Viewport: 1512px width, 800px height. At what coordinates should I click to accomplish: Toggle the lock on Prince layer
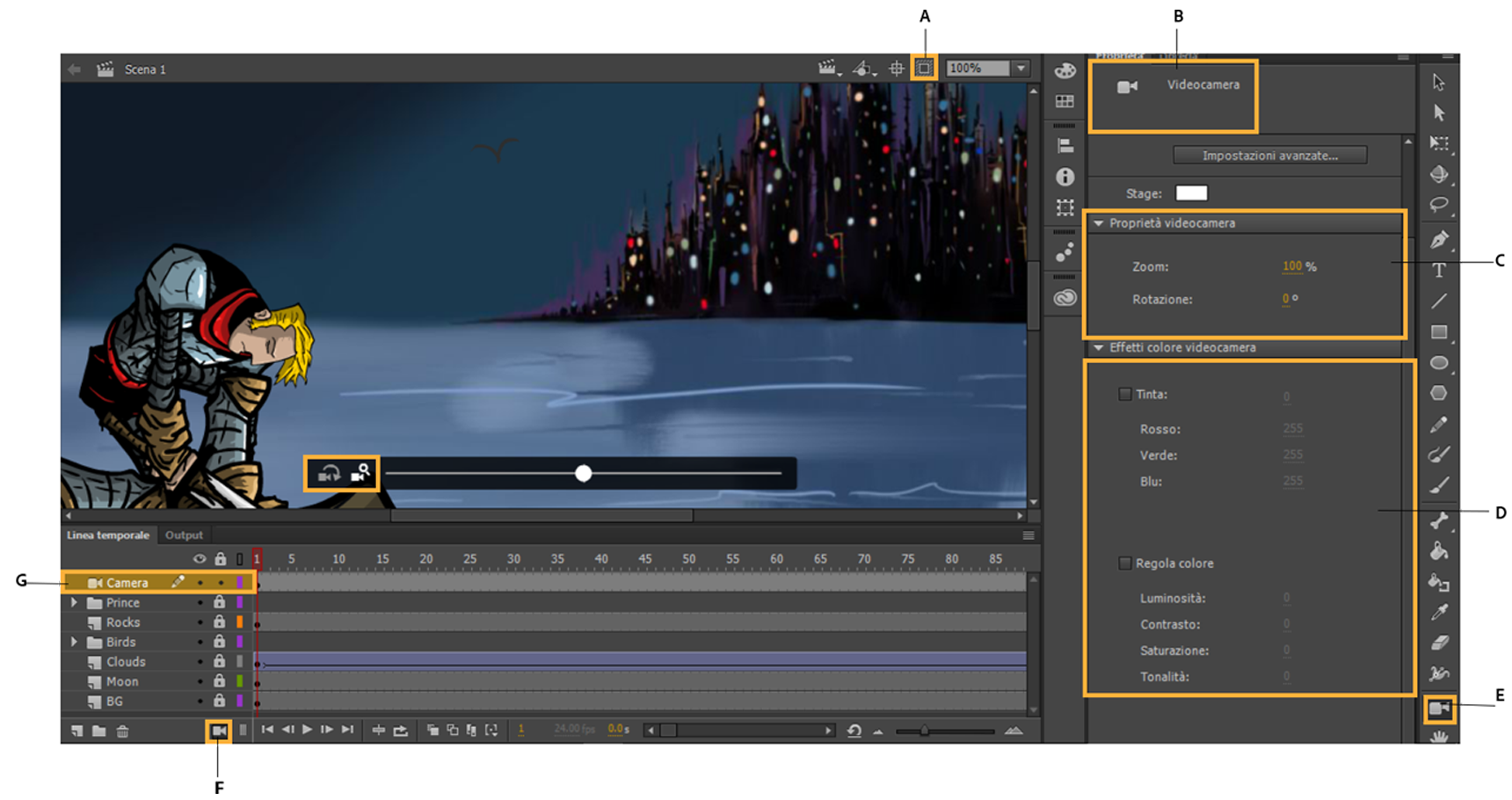[219, 602]
